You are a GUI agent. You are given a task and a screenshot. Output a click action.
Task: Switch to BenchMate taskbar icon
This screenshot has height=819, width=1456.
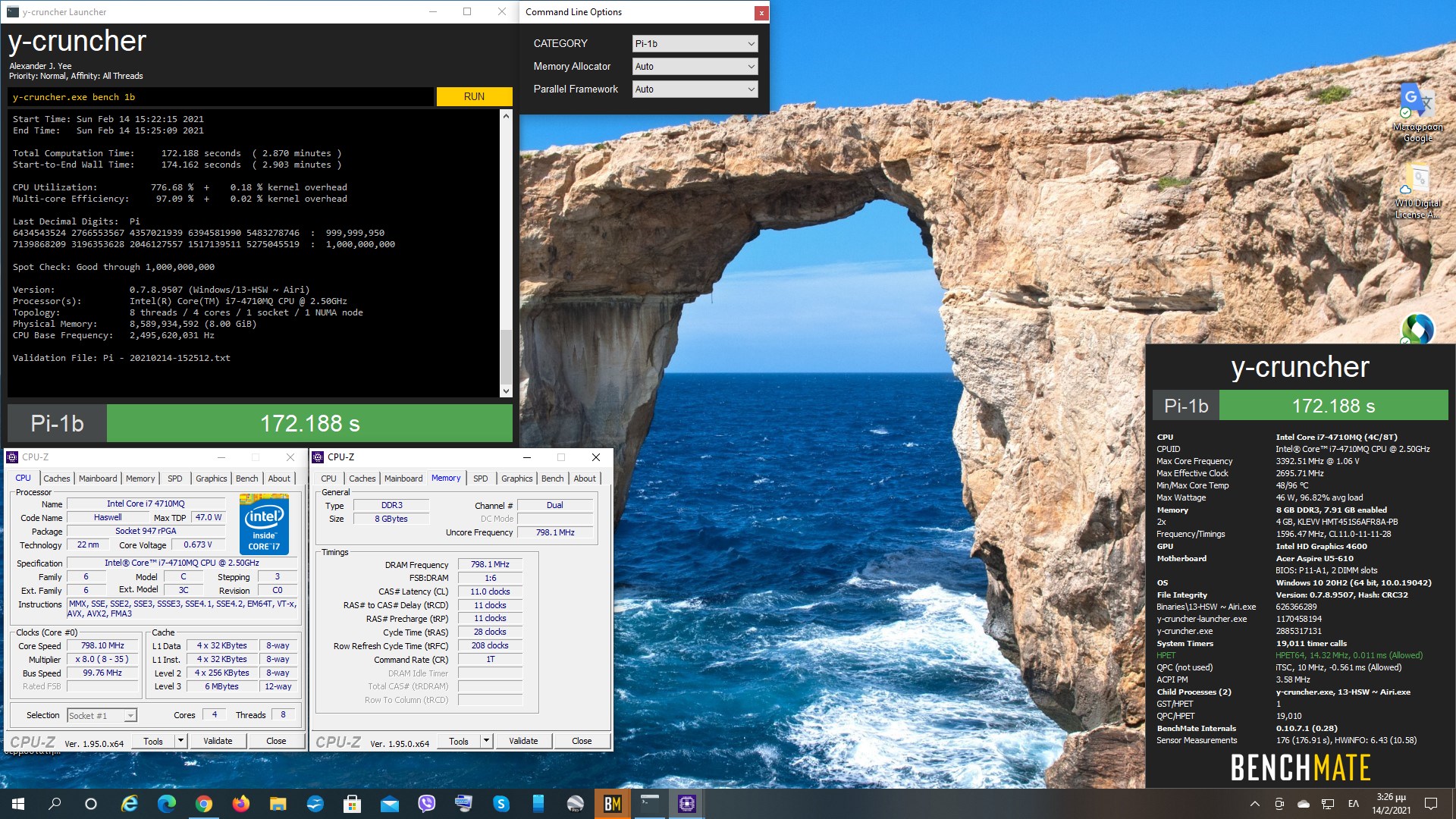613,804
